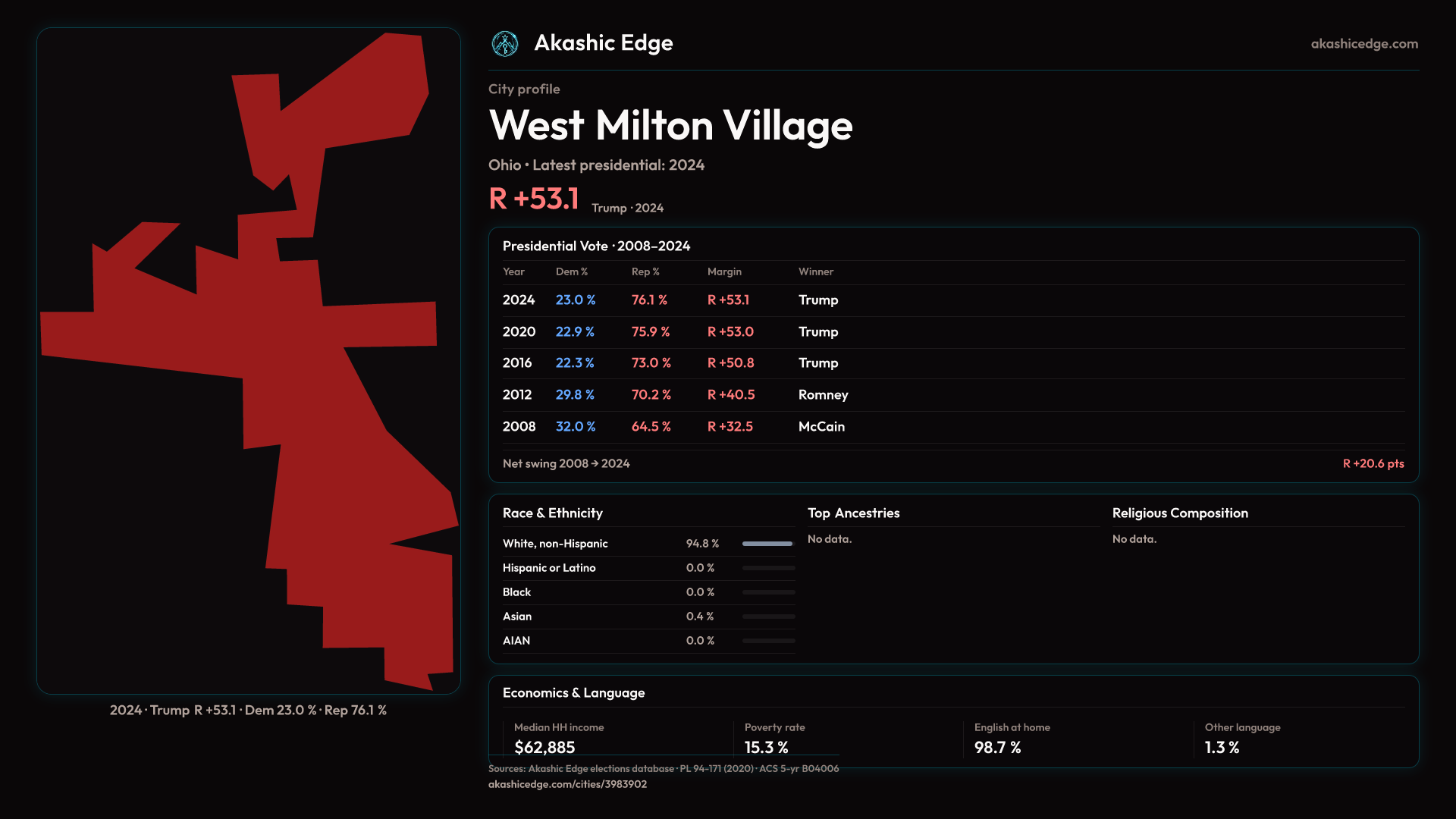Open the akashicedge.com link in header
1456x819 pixels.
click(x=1363, y=44)
